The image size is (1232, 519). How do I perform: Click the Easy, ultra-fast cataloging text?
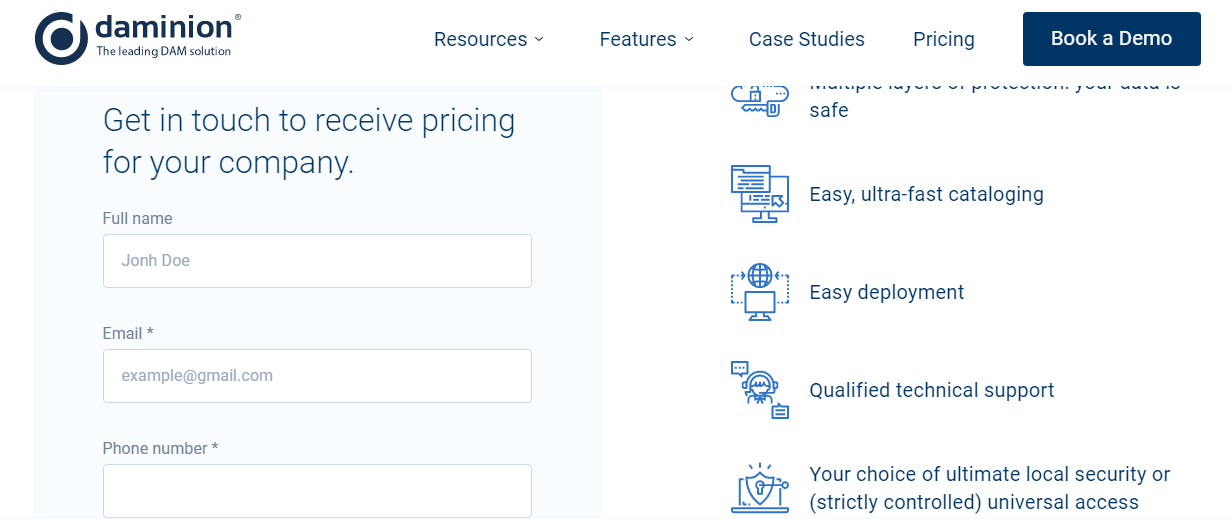pyautogui.click(x=926, y=194)
